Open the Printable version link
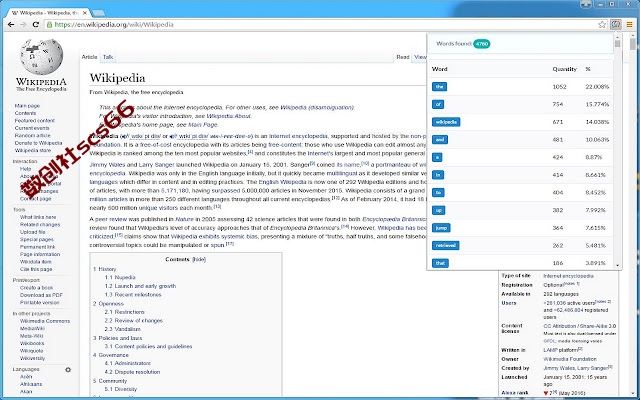This screenshot has height=400, width=640. [x=40, y=302]
